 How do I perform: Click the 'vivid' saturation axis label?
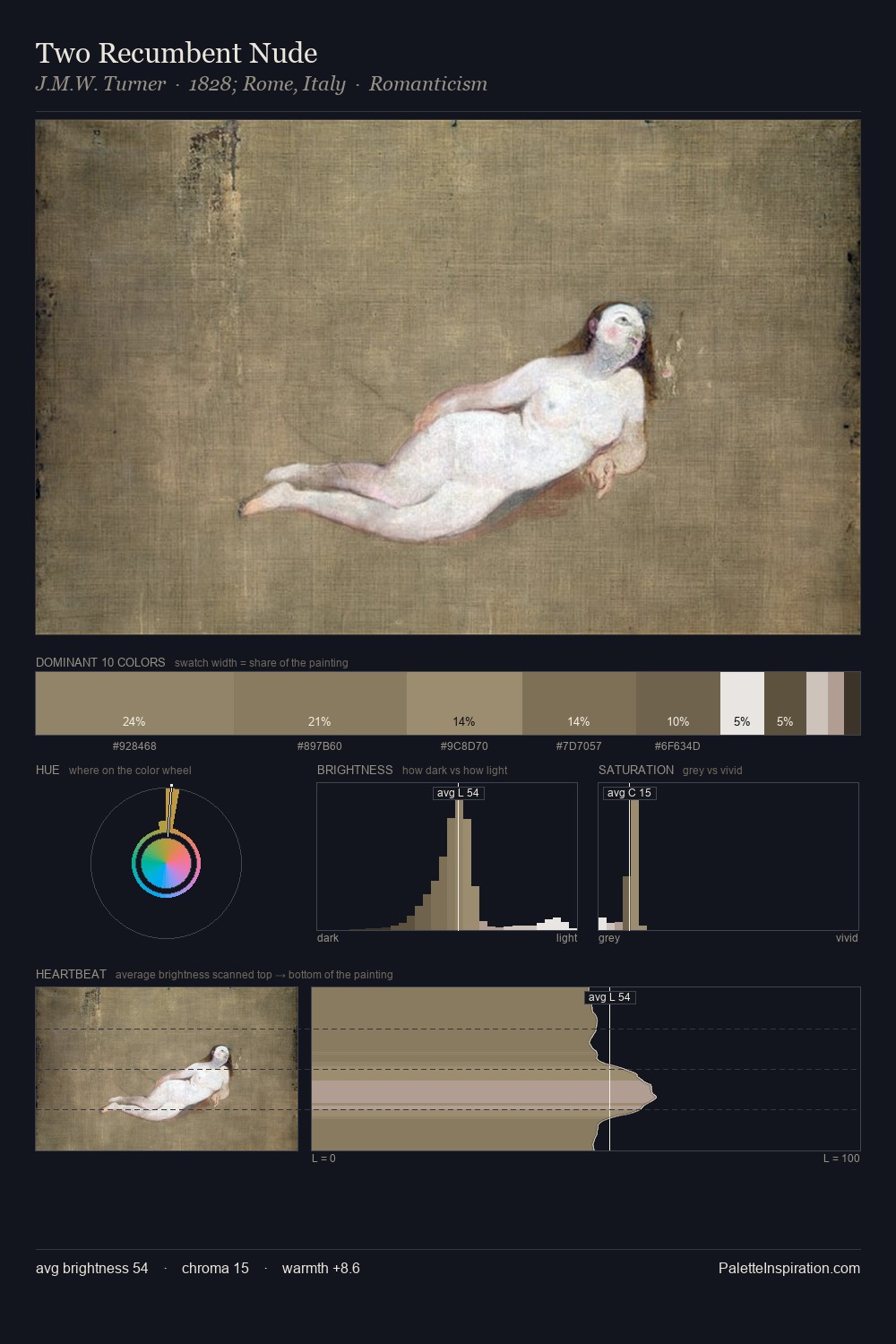(847, 938)
